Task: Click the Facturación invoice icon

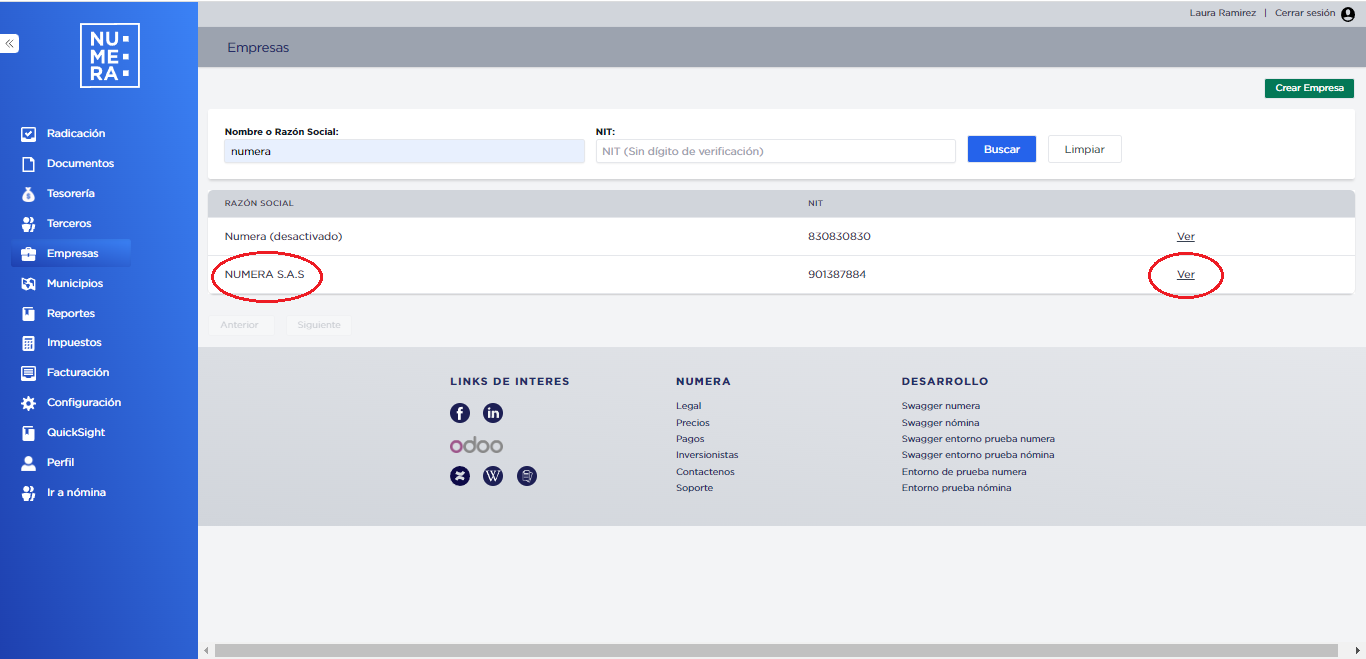Action: [28, 373]
